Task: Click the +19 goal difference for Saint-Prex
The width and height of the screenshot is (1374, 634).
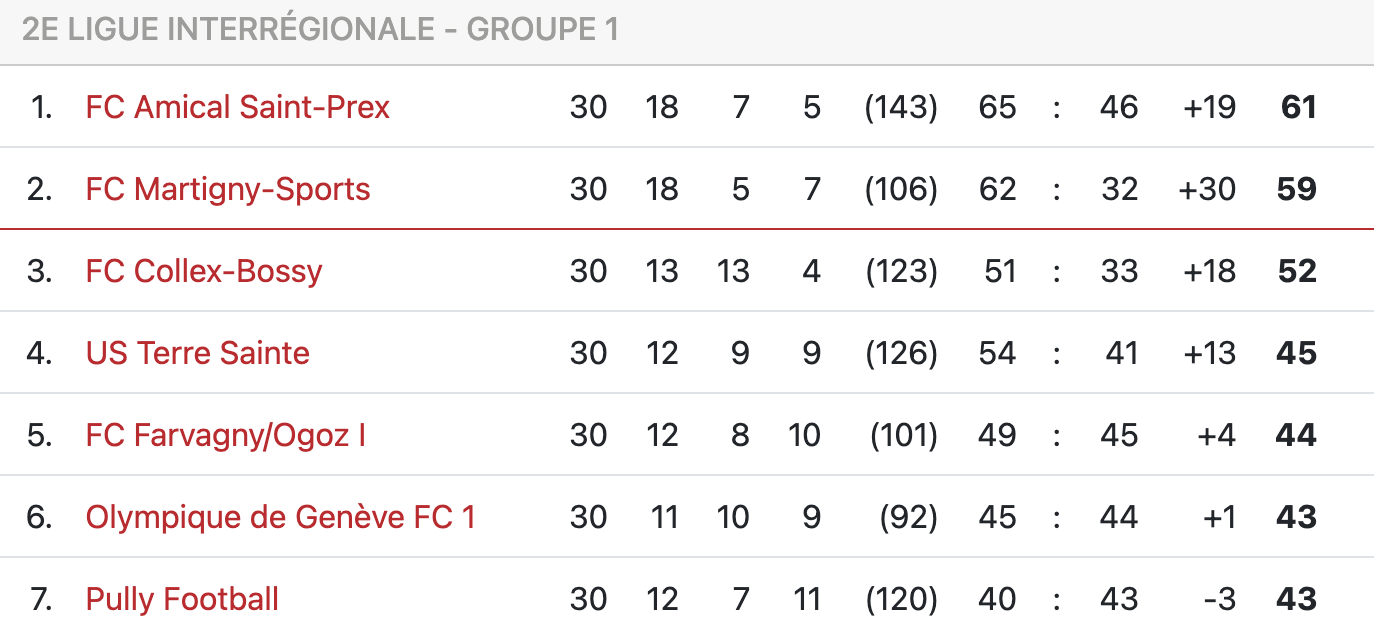Action: pyautogui.click(x=1209, y=107)
